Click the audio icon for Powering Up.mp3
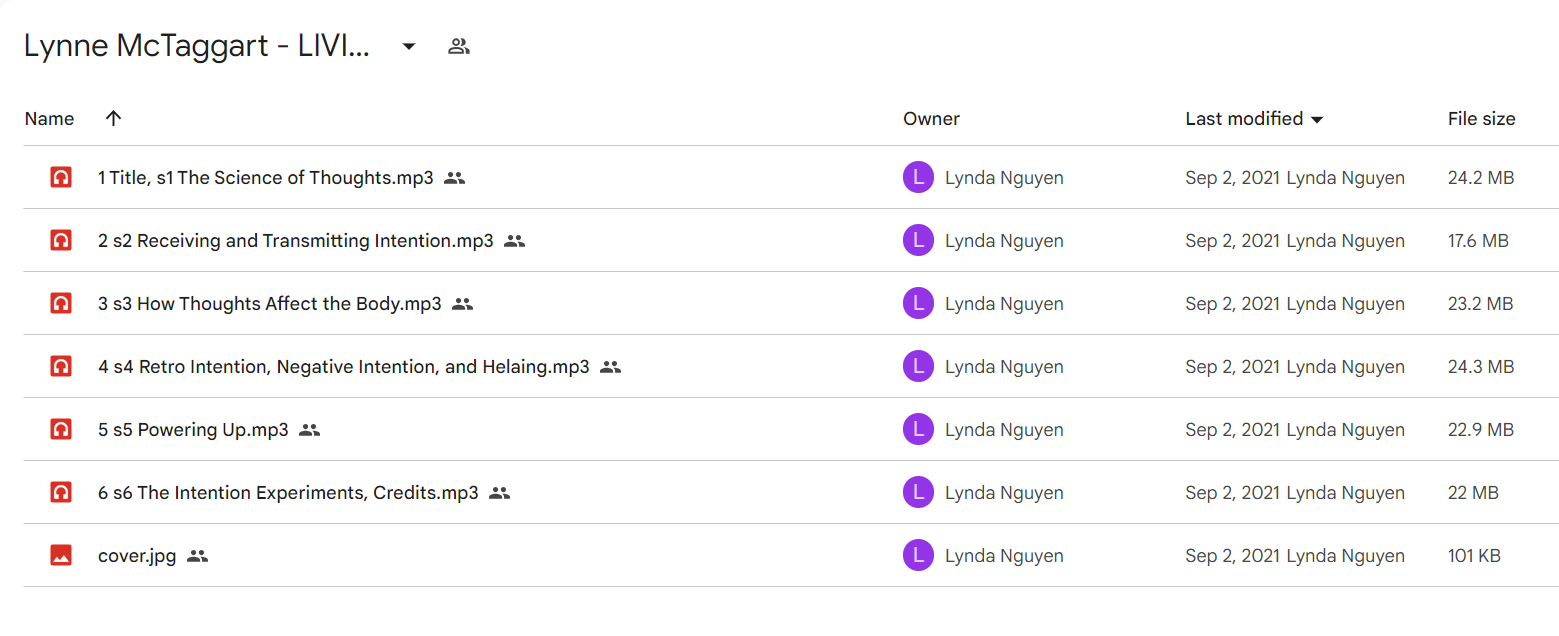The height and width of the screenshot is (636, 1559). (x=61, y=430)
